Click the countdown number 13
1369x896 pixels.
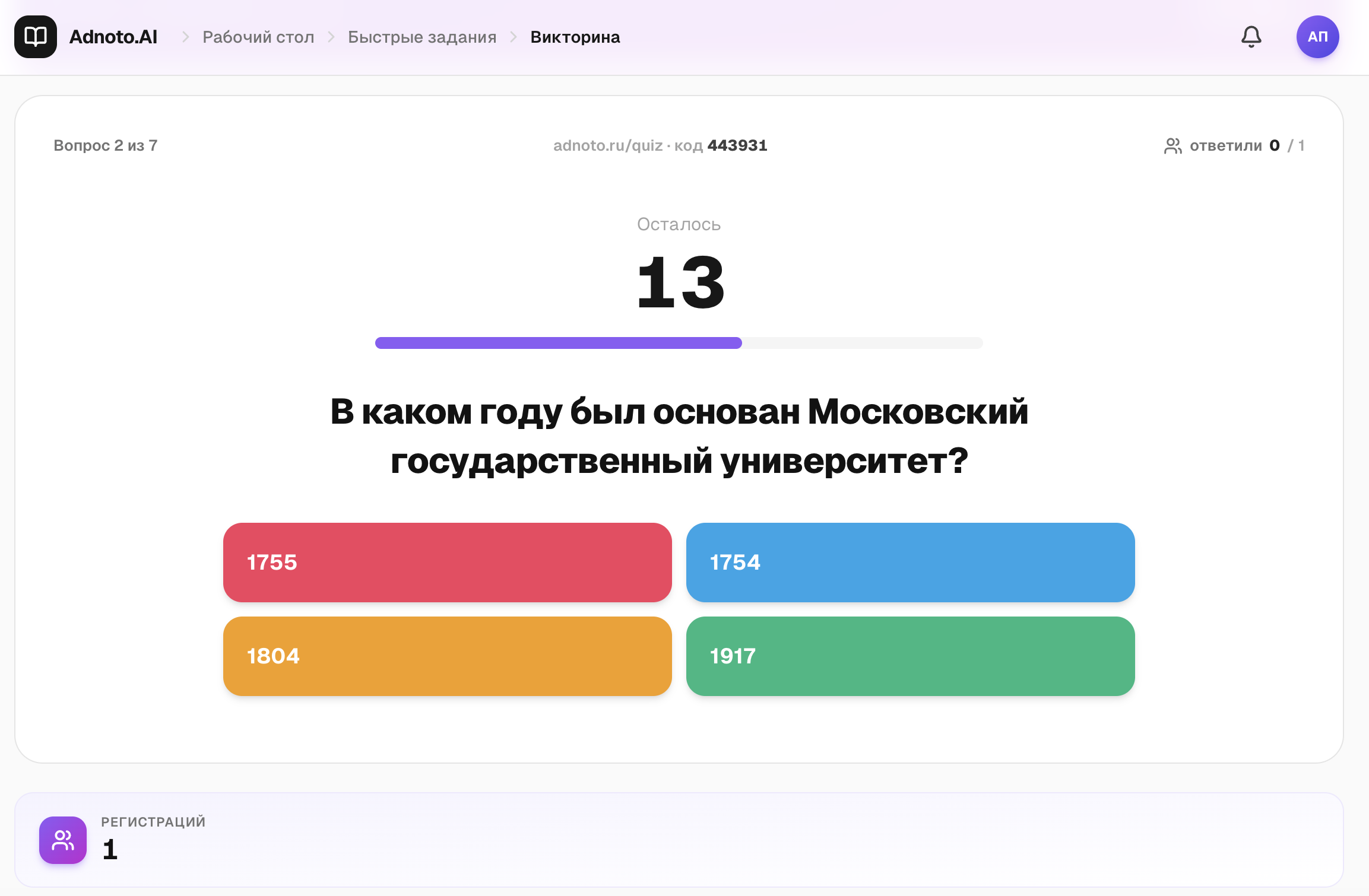pos(679,282)
